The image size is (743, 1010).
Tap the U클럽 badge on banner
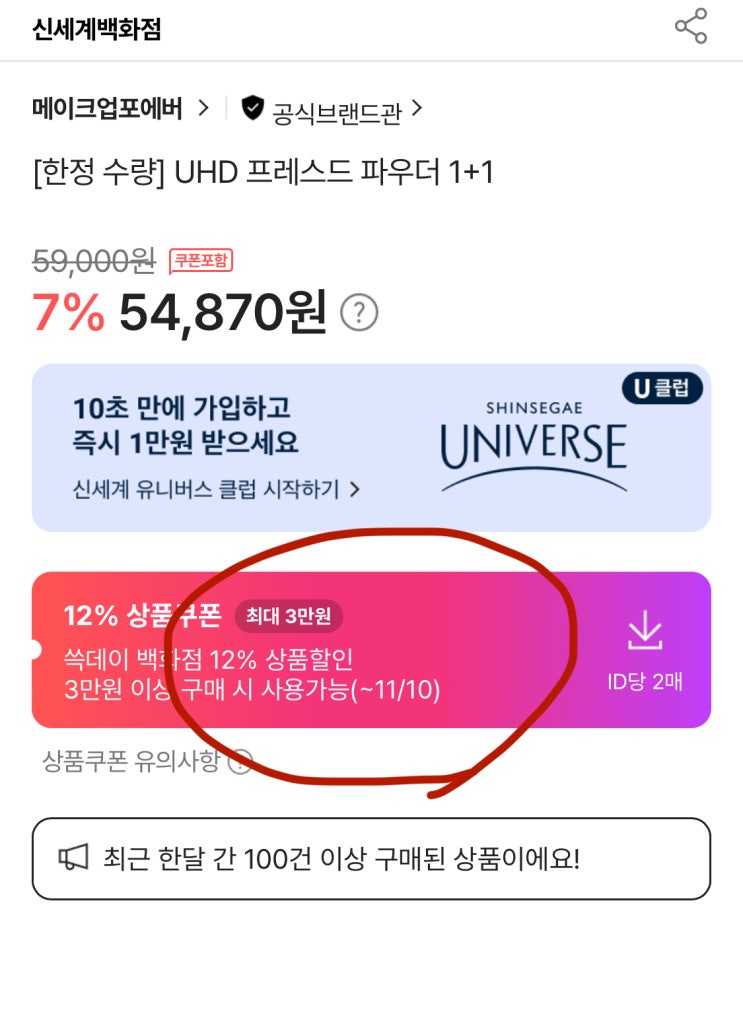click(661, 389)
